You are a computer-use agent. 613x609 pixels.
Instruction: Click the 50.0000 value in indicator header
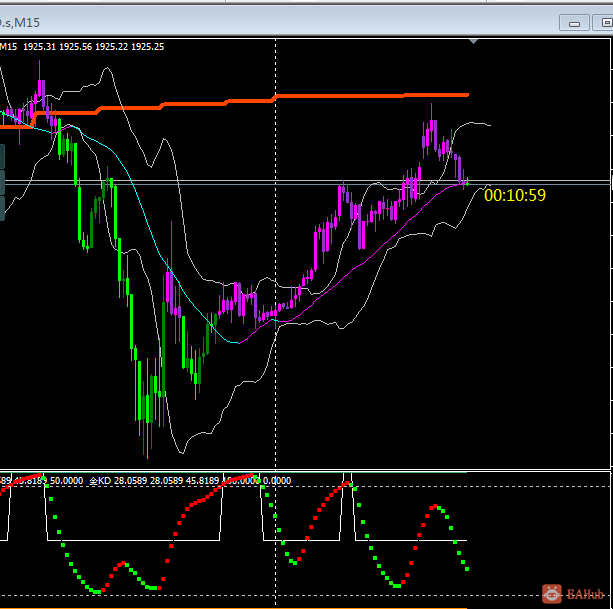pos(66,480)
